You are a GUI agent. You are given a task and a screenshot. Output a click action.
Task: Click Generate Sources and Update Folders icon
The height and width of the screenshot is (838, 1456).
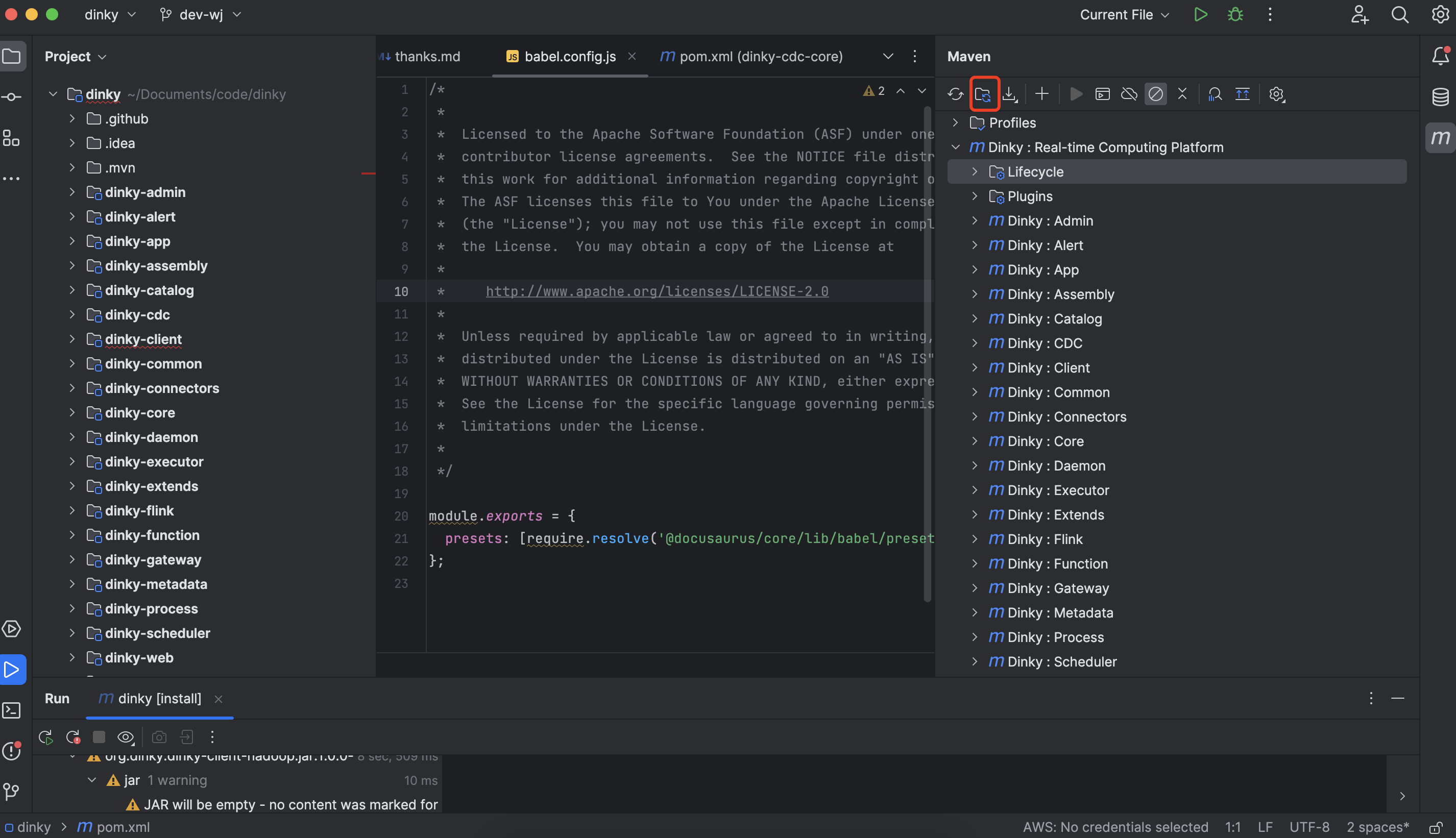click(x=983, y=94)
